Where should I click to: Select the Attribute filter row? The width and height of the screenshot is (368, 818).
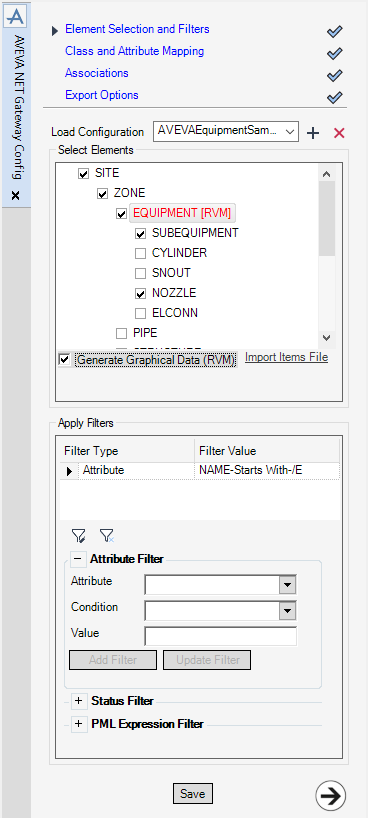pos(200,471)
